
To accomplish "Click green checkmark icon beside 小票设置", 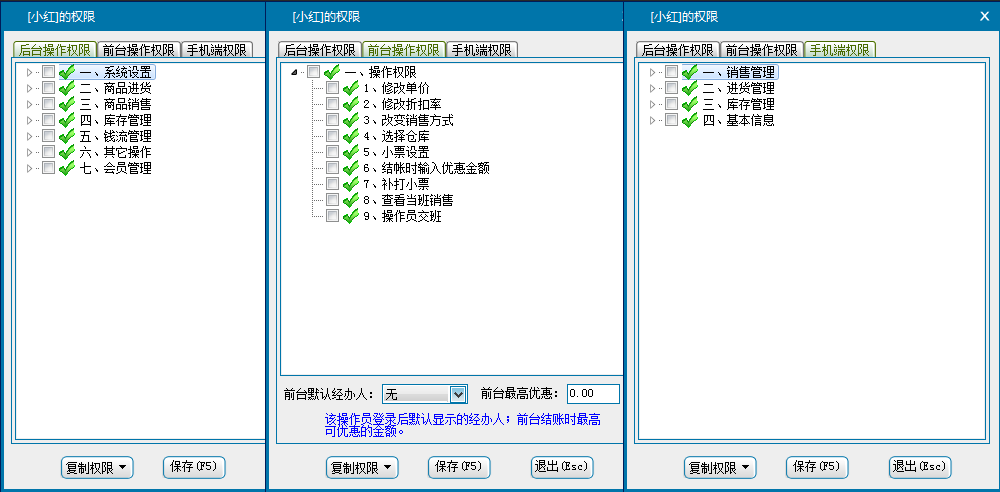I will click(x=351, y=152).
